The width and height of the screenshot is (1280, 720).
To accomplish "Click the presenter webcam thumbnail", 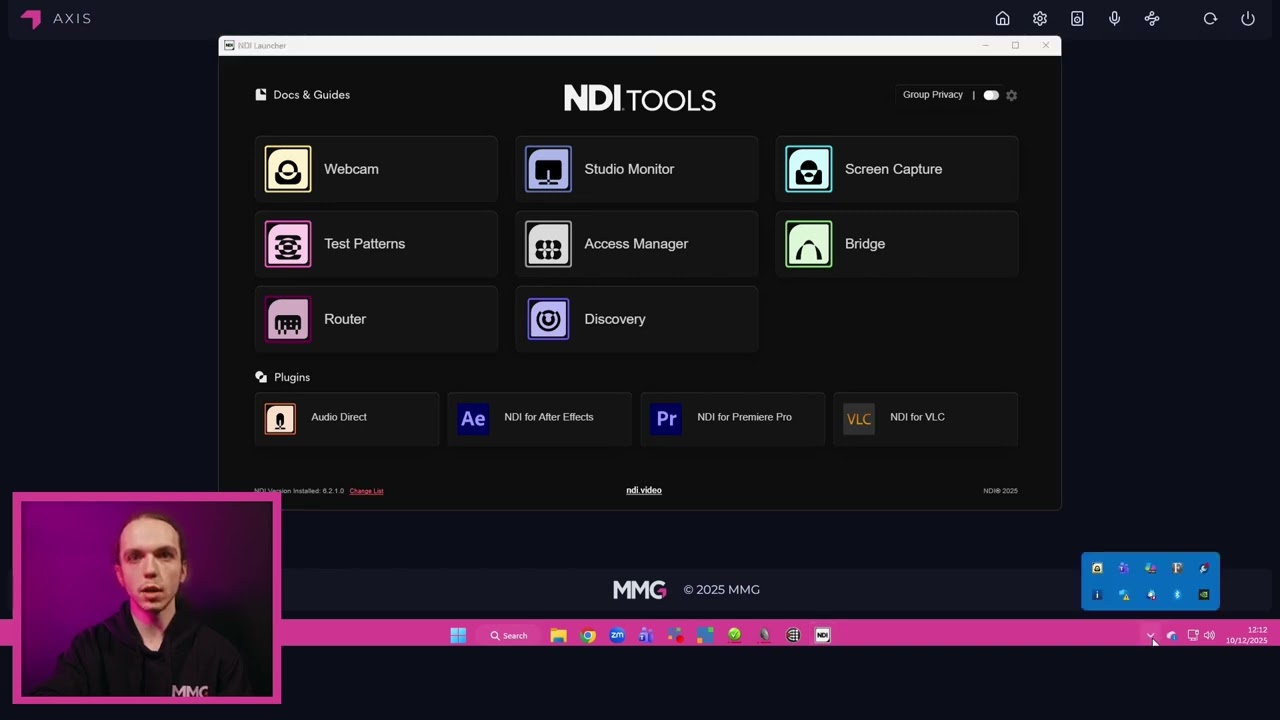I will (x=147, y=598).
